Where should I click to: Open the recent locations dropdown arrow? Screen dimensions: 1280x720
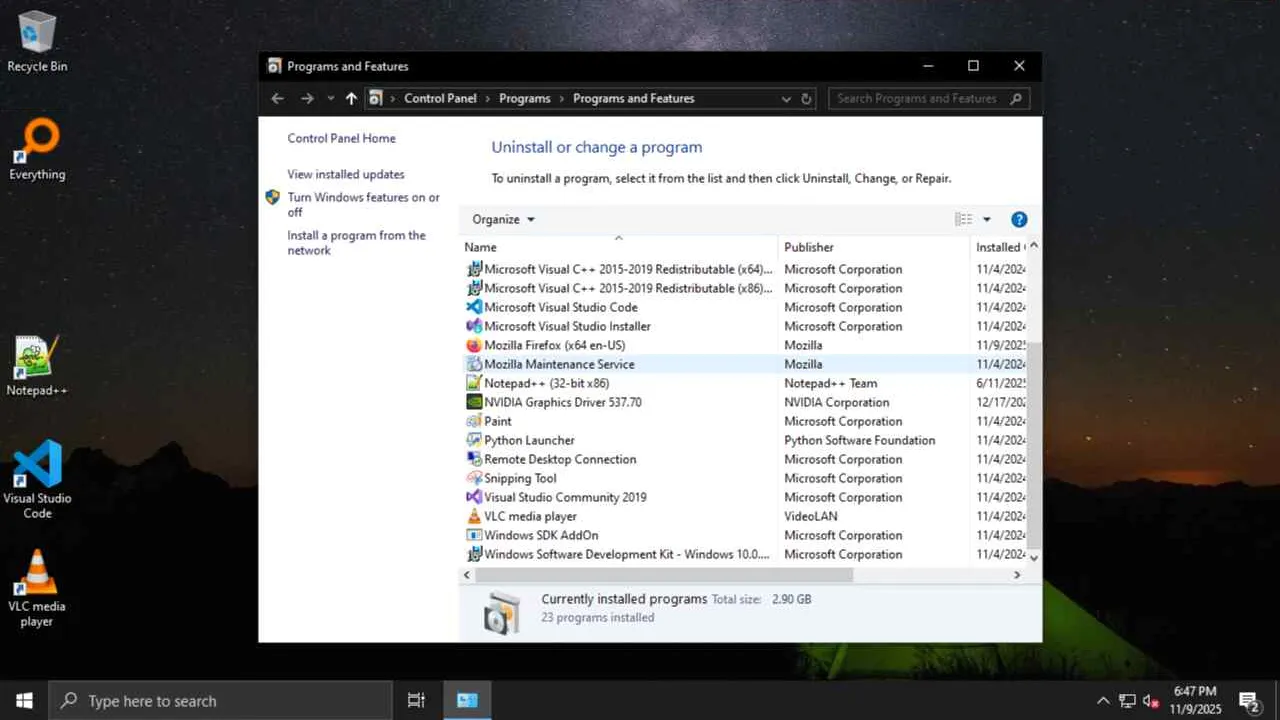(330, 98)
